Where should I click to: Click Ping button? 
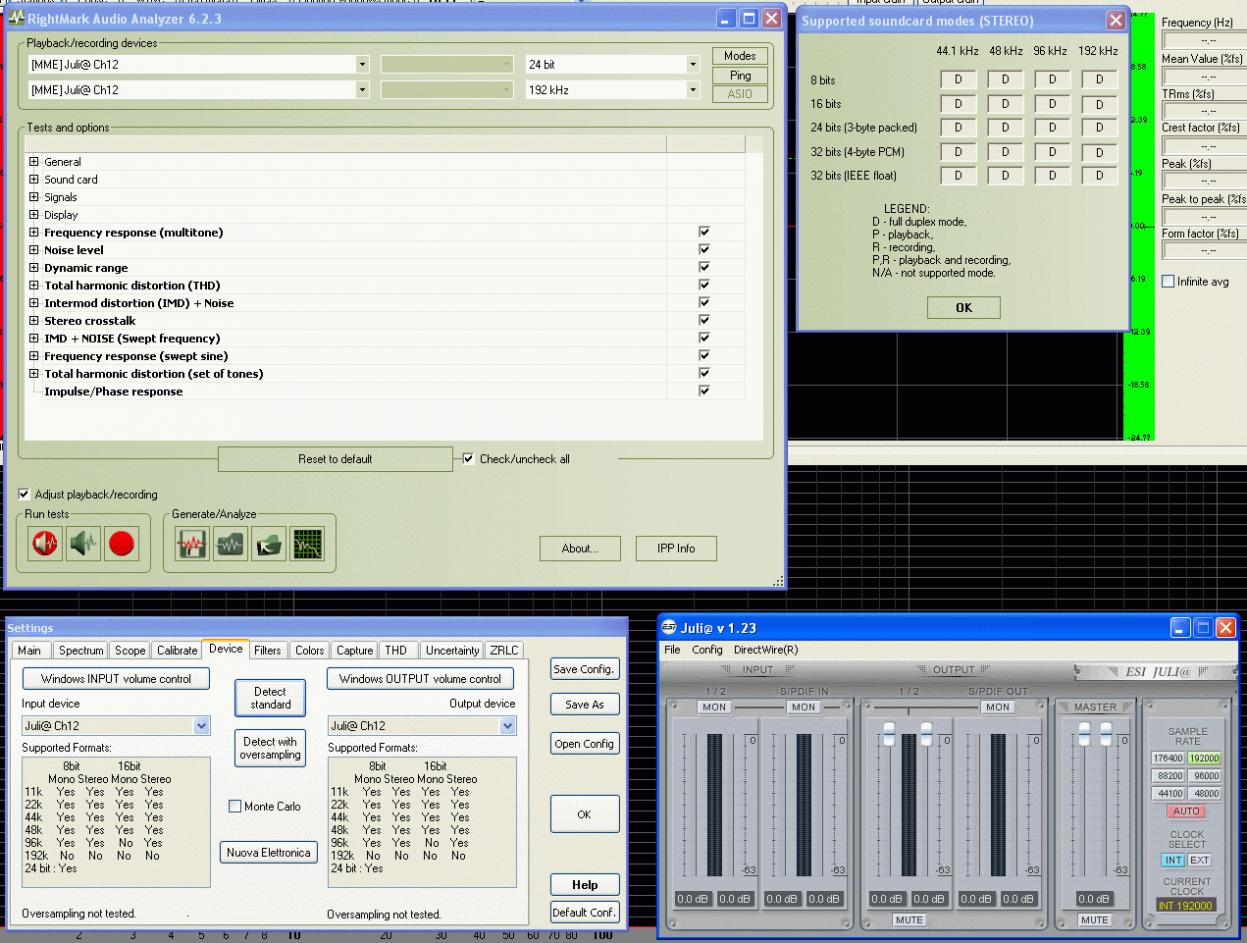tap(741, 76)
